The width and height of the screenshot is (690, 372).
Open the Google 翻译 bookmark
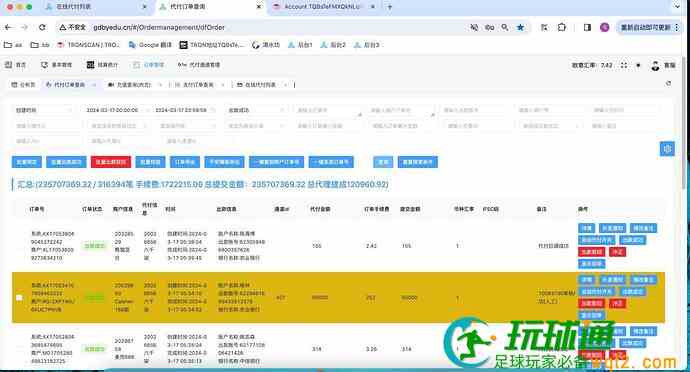pos(150,45)
